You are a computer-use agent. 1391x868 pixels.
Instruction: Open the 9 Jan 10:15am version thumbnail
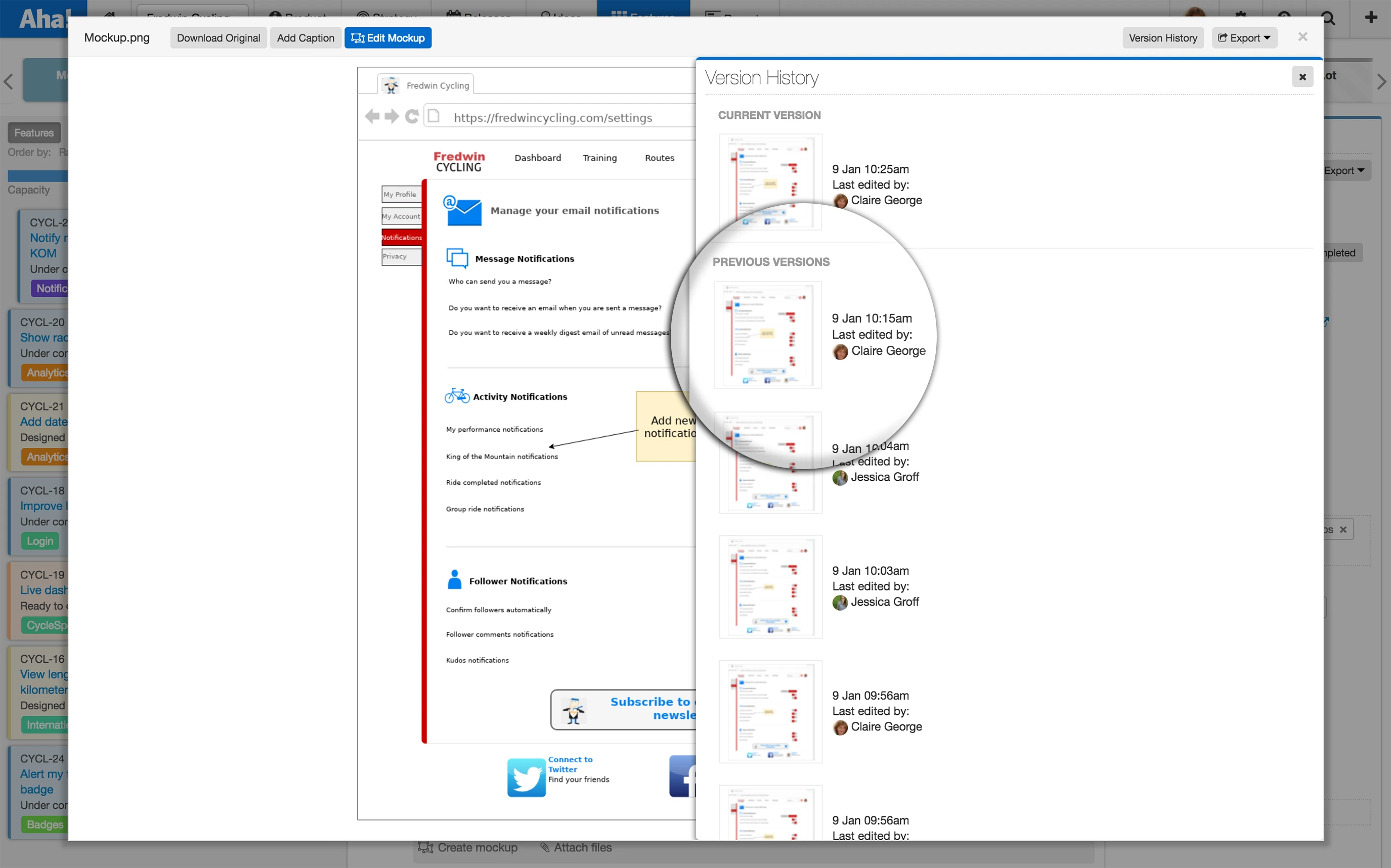pyautogui.click(x=767, y=335)
